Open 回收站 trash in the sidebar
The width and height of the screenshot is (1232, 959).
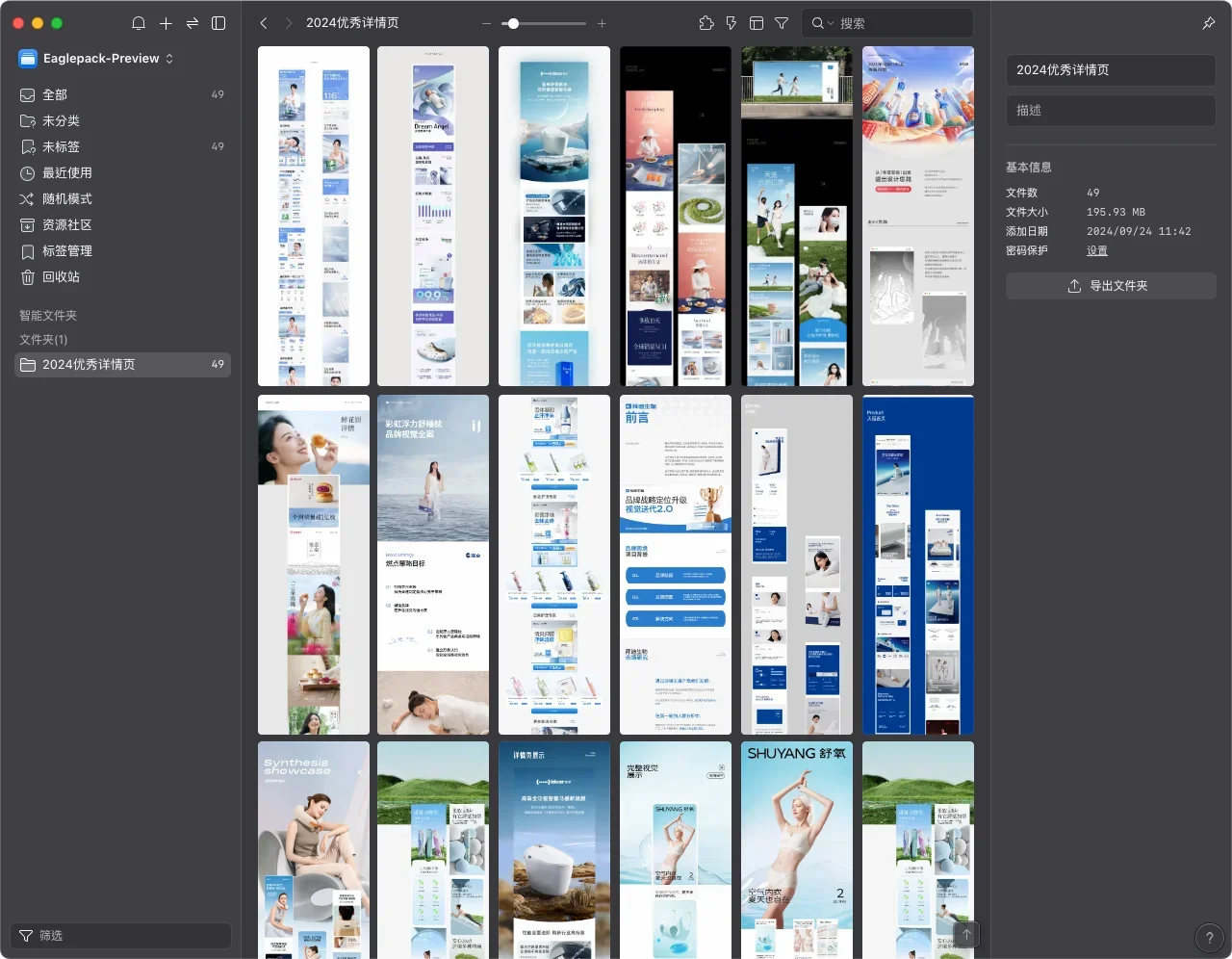point(122,276)
